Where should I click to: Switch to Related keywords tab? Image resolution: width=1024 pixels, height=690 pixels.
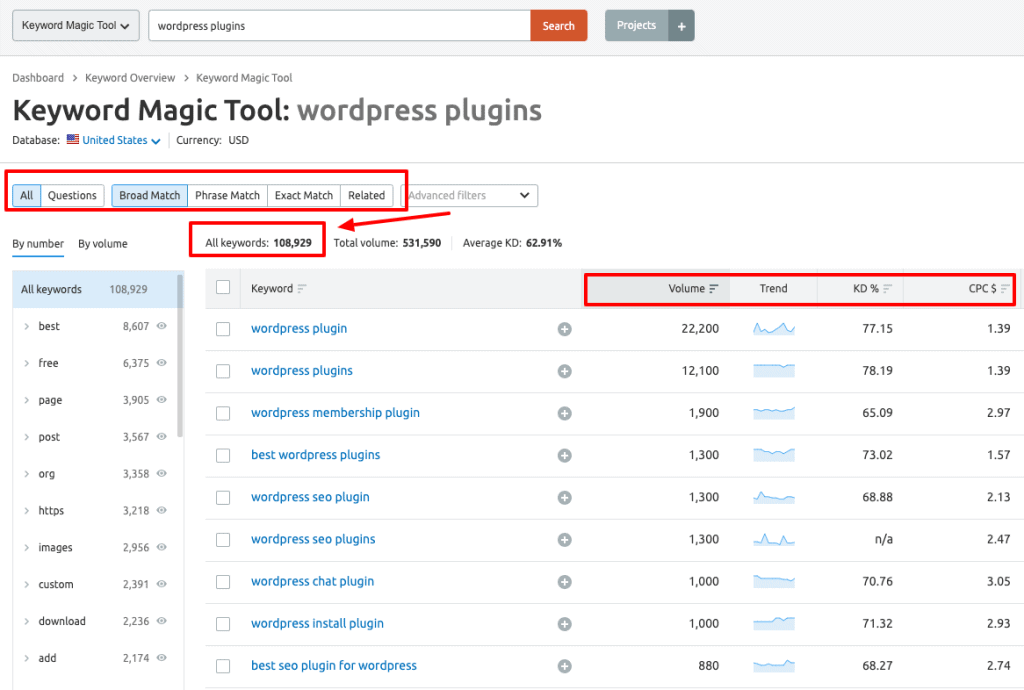(366, 195)
